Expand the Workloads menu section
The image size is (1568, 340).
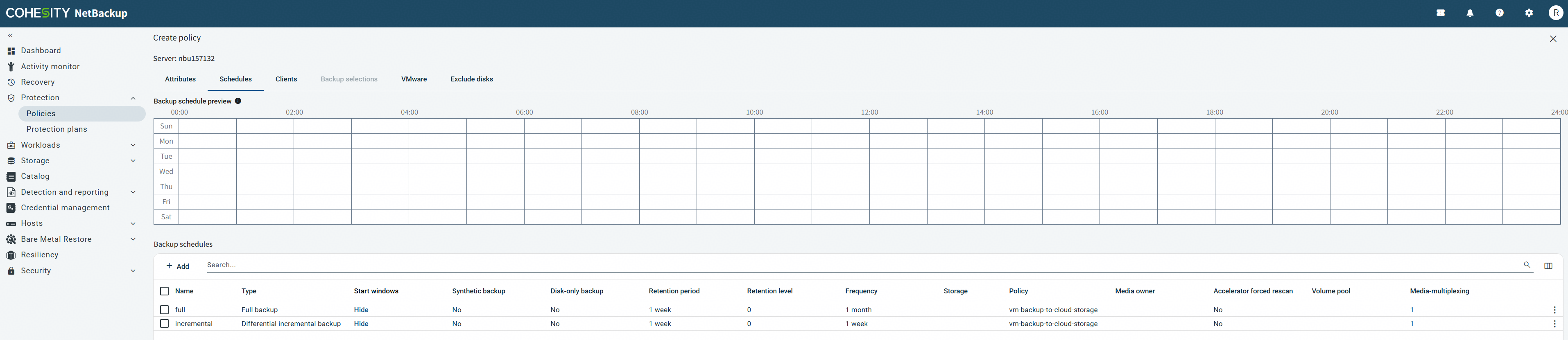133,145
